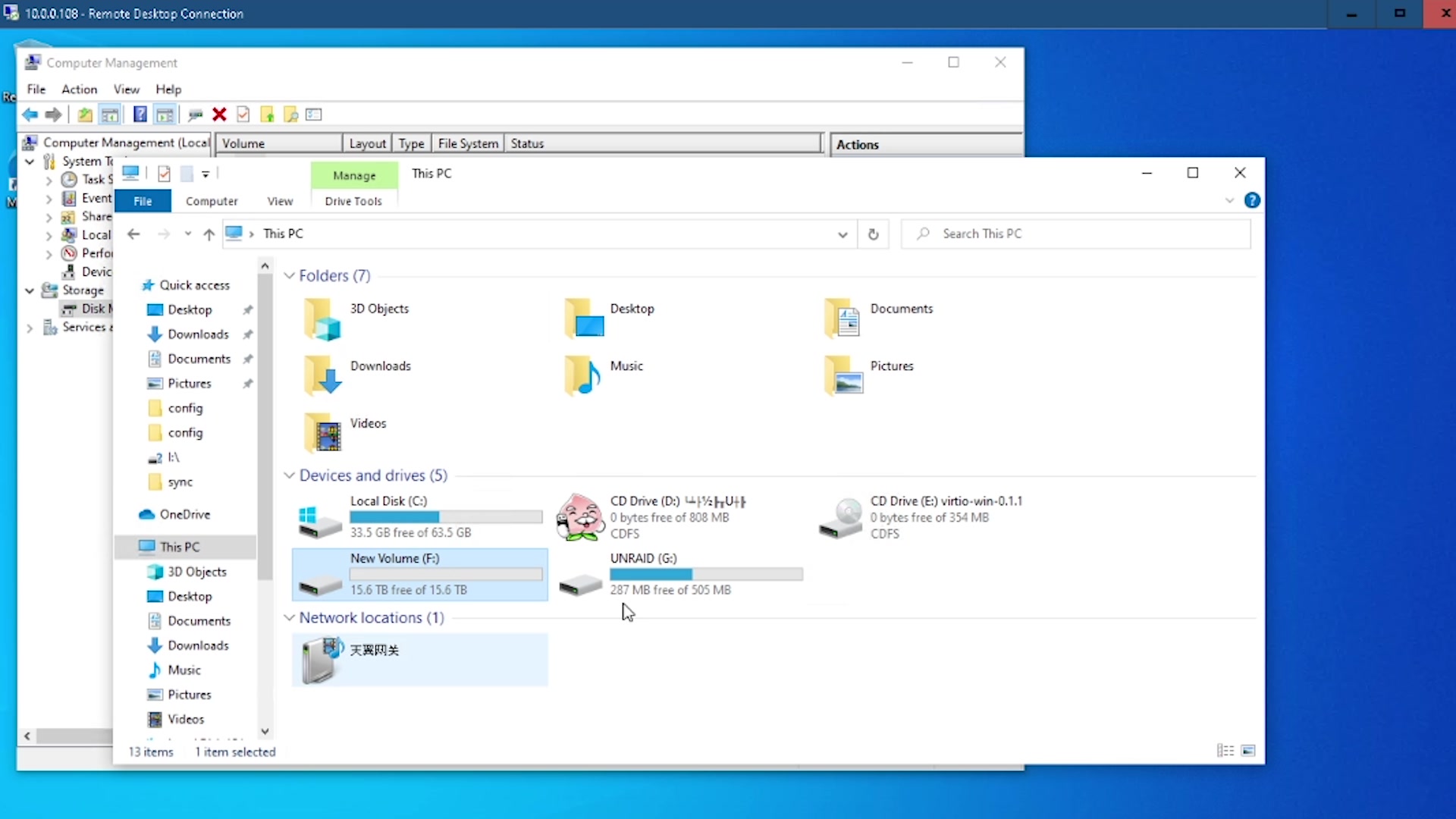Collapse the Devices and drives section
The image size is (1456, 819).
[x=290, y=475]
